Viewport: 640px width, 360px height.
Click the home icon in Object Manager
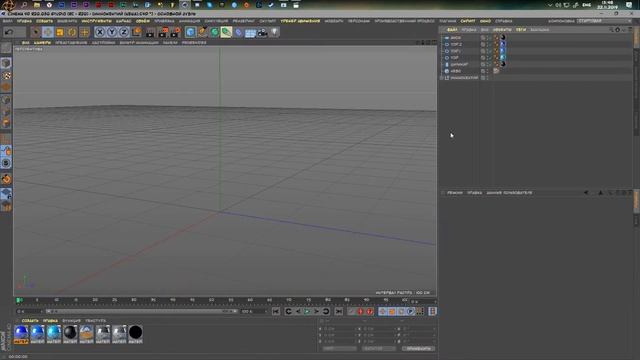point(618,30)
